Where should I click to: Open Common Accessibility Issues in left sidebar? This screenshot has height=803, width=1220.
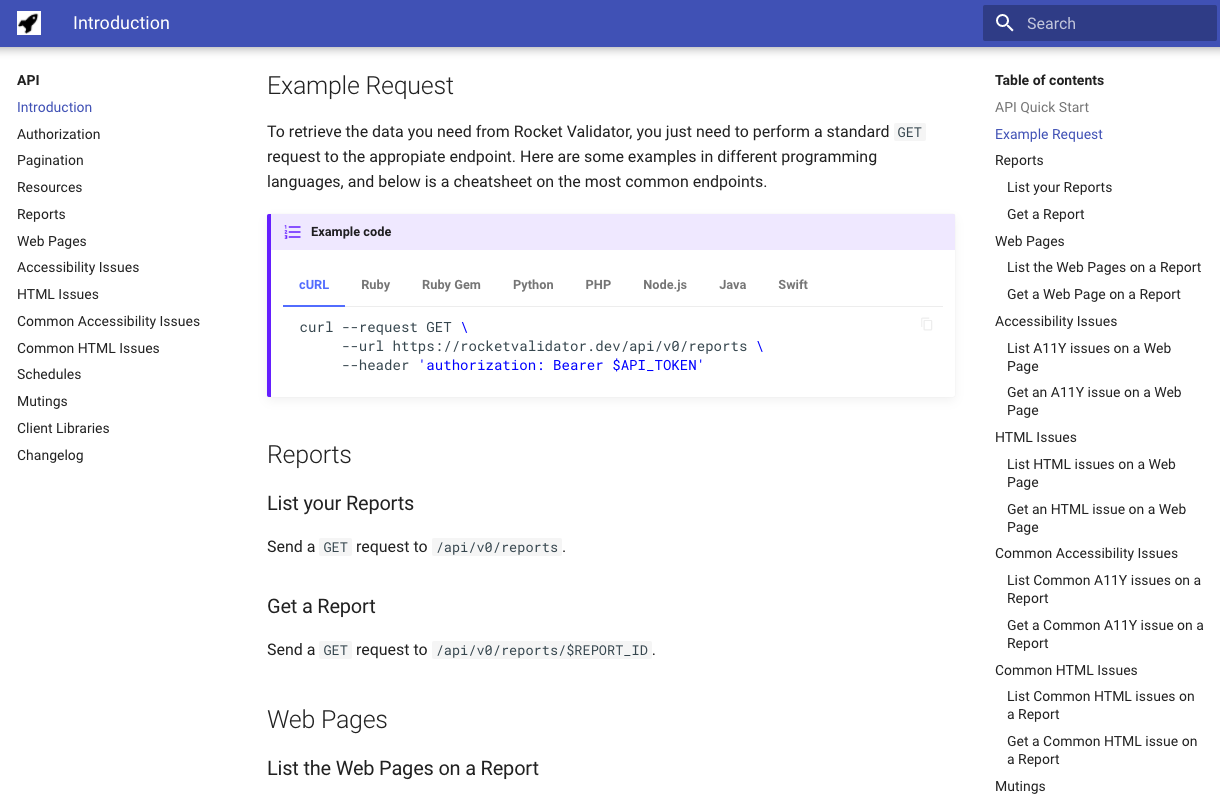click(108, 321)
